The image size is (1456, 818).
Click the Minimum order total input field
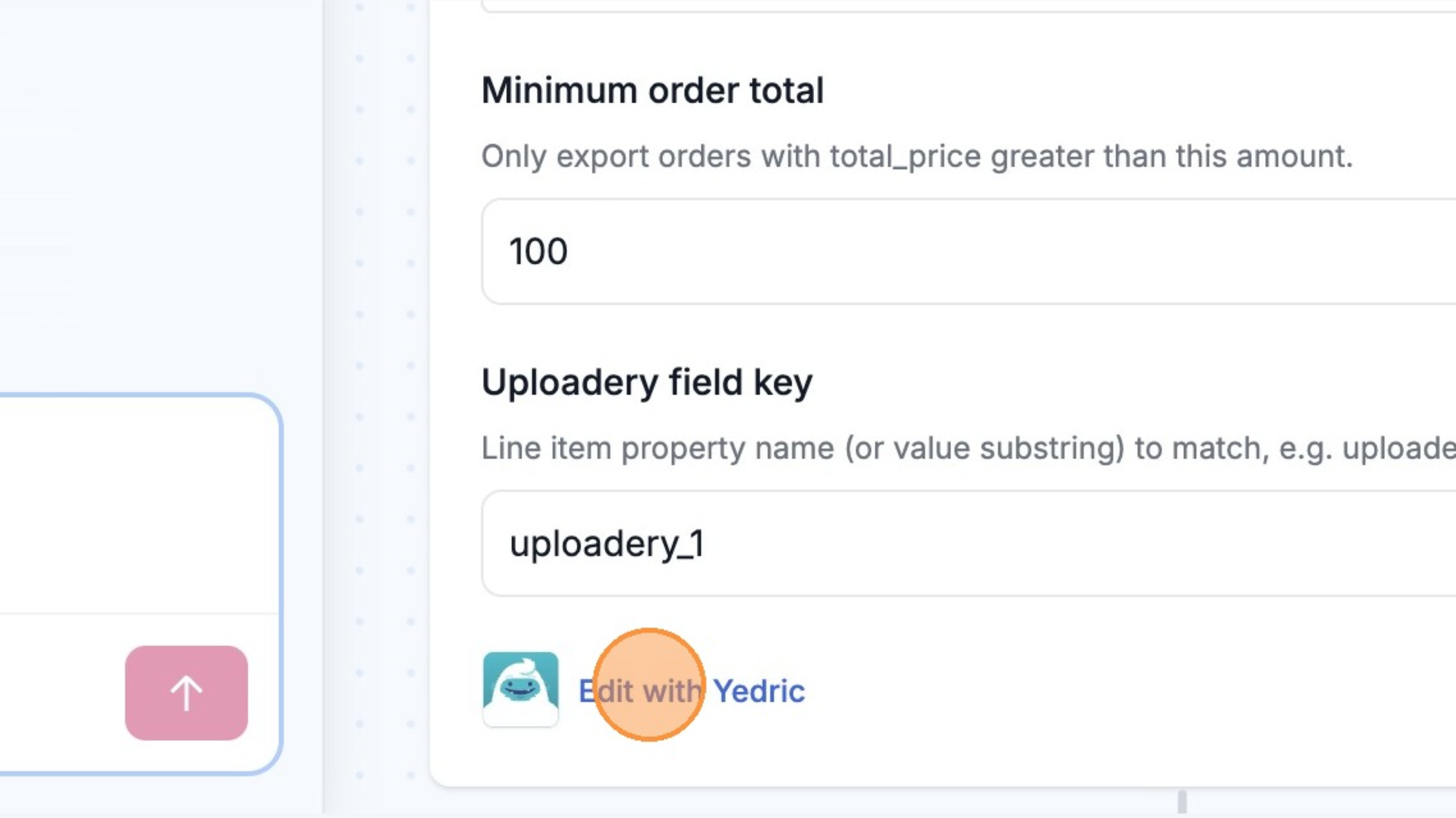[961, 251]
